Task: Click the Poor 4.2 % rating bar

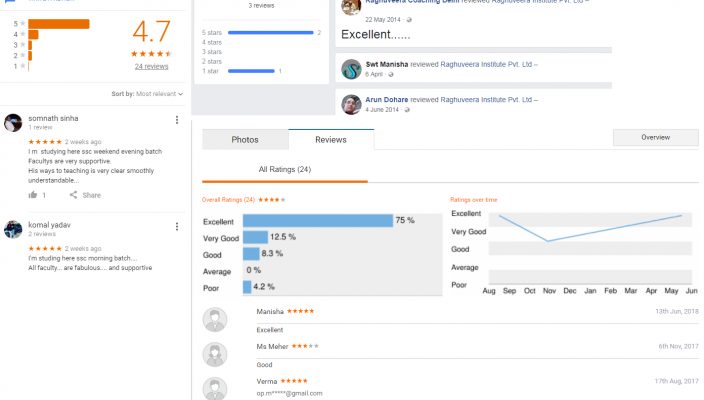Action: pyautogui.click(x=247, y=287)
